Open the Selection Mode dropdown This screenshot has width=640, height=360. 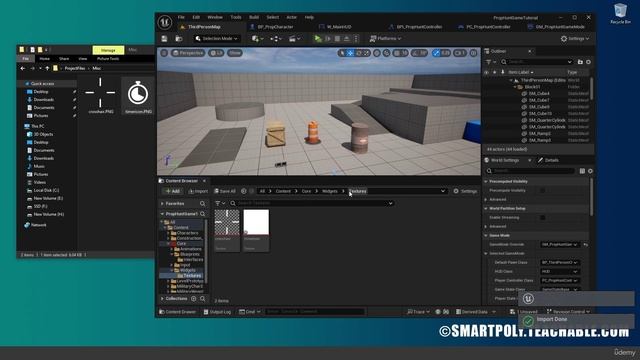216,39
